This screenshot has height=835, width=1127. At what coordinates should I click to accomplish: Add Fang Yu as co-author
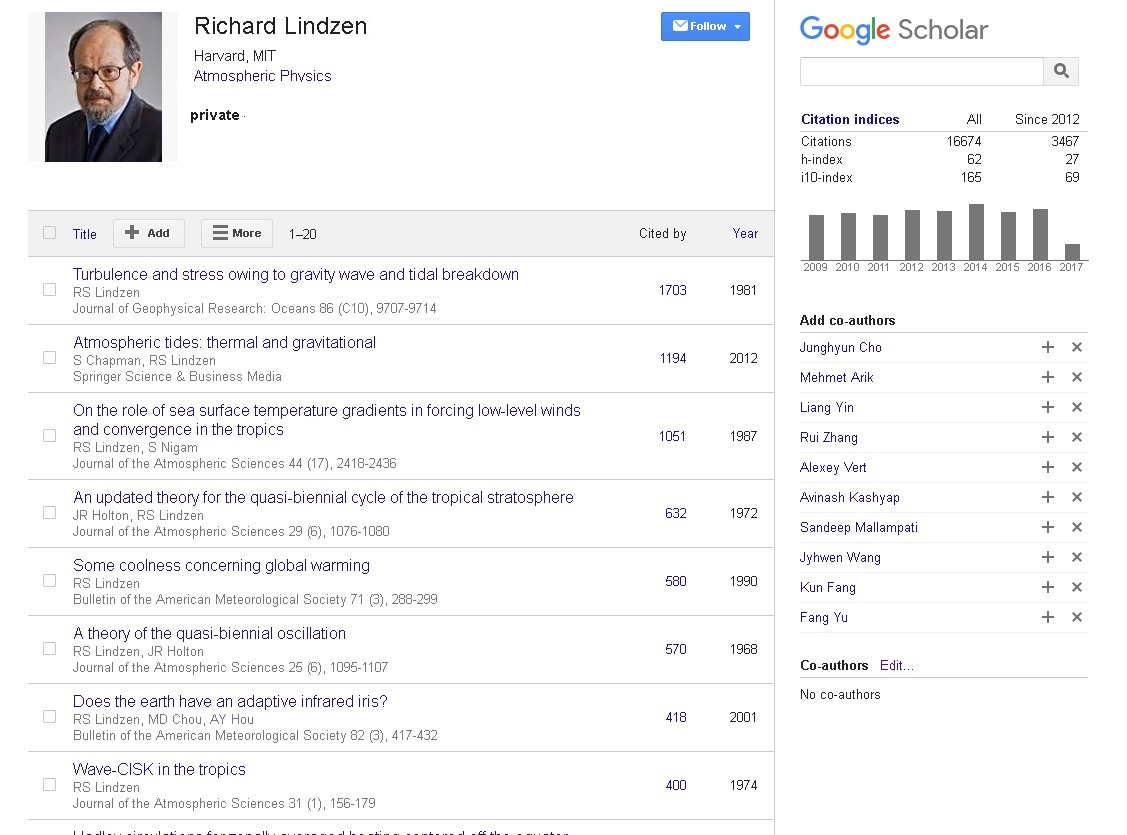(x=1048, y=617)
